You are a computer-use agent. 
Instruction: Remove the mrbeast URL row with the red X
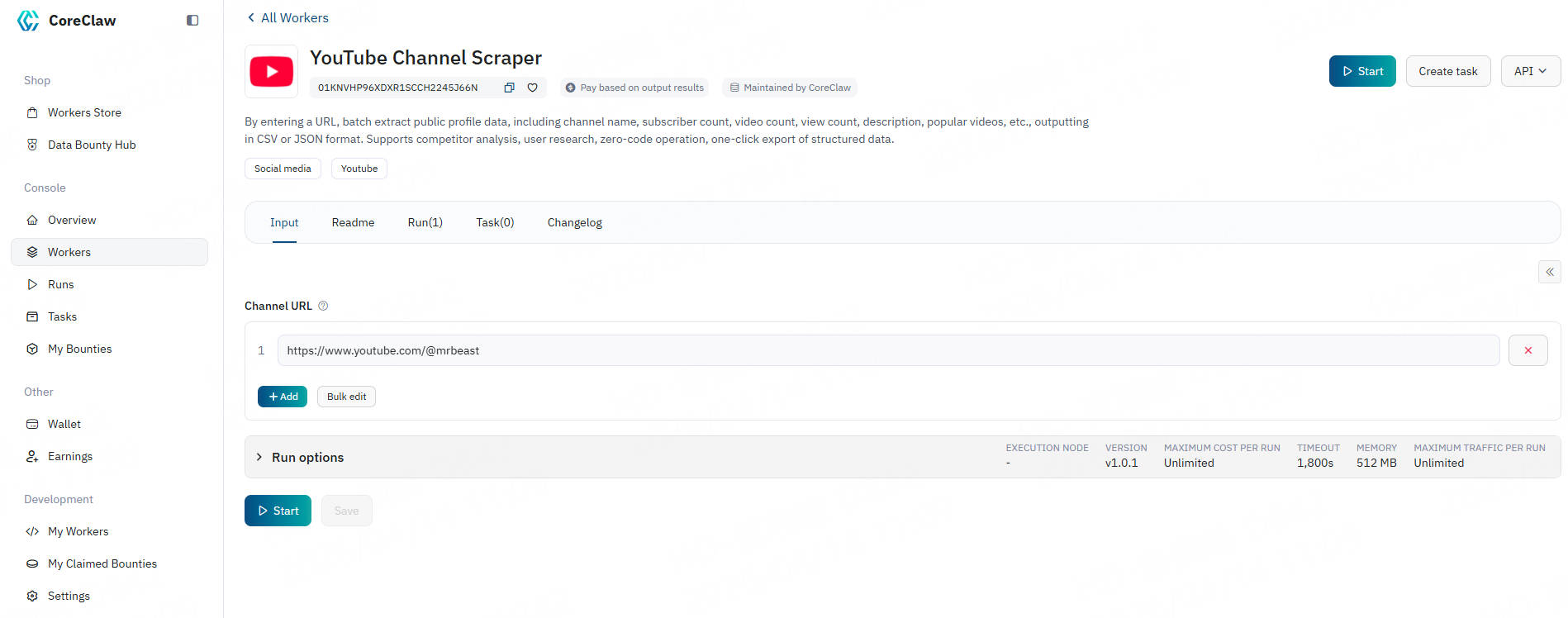coord(1528,350)
